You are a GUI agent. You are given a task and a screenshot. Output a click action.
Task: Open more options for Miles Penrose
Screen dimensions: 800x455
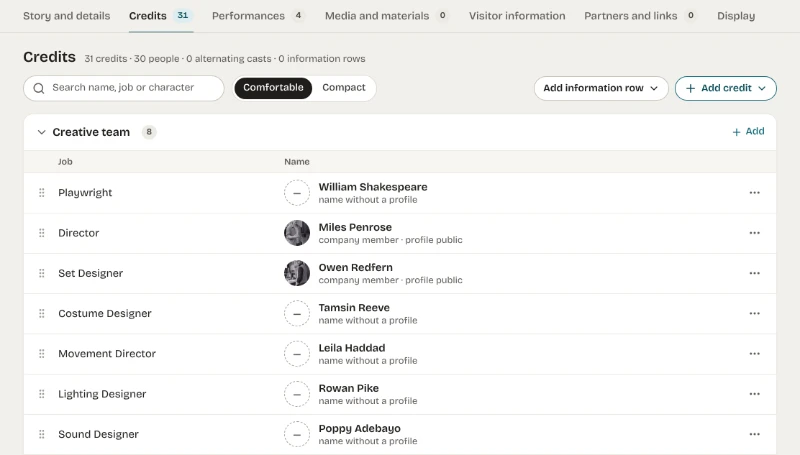point(755,233)
